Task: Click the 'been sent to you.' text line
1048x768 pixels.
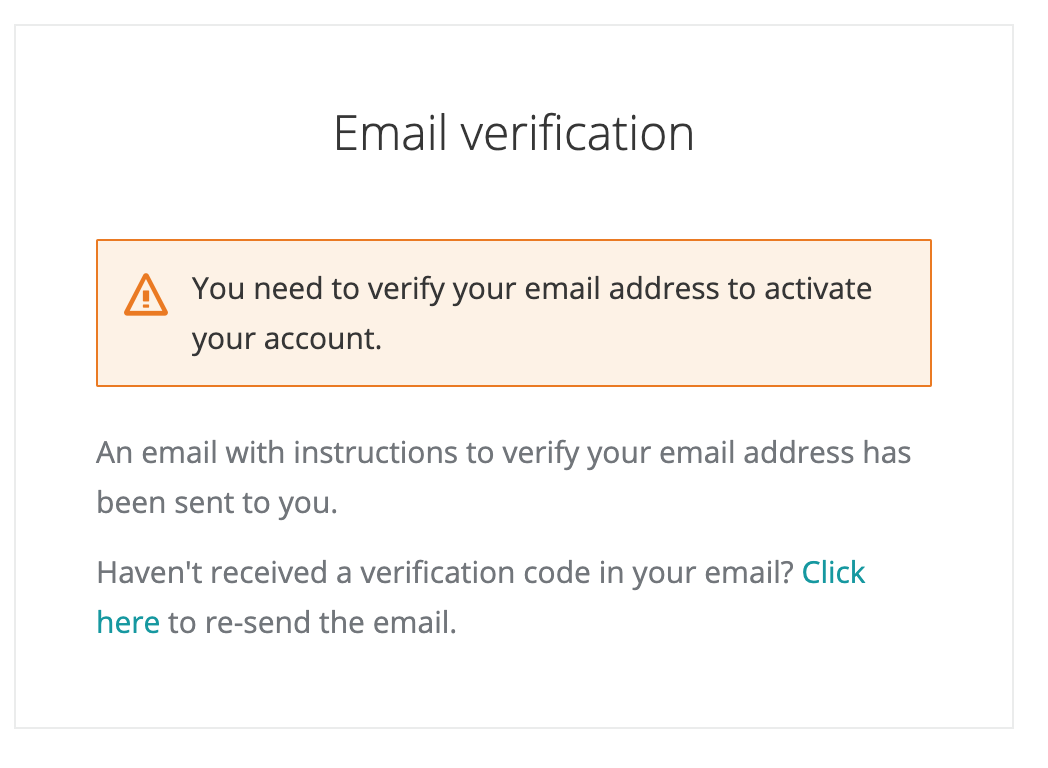Action: tap(217, 503)
